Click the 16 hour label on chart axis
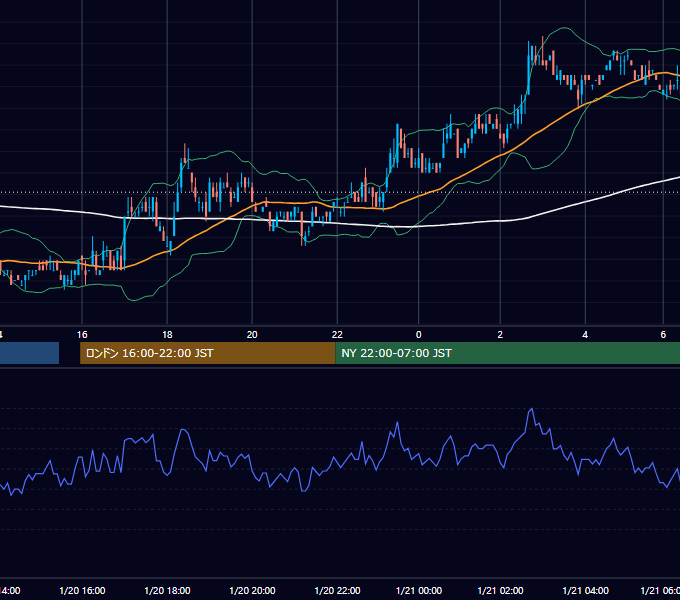The width and height of the screenshot is (680, 600). click(82, 335)
